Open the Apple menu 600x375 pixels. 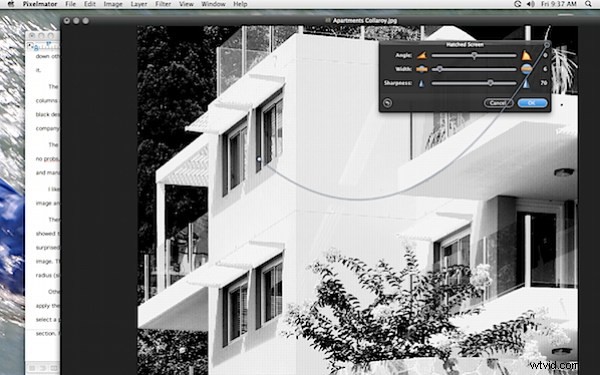click(11, 4)
